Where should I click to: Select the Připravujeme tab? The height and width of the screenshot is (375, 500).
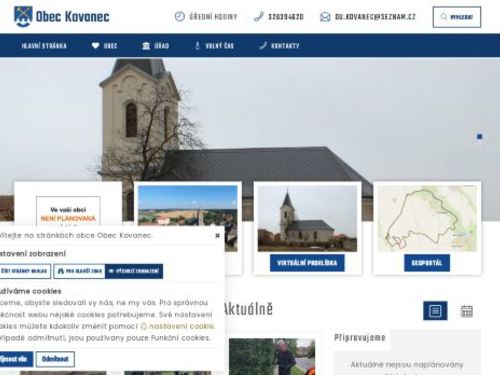[360, 338]
